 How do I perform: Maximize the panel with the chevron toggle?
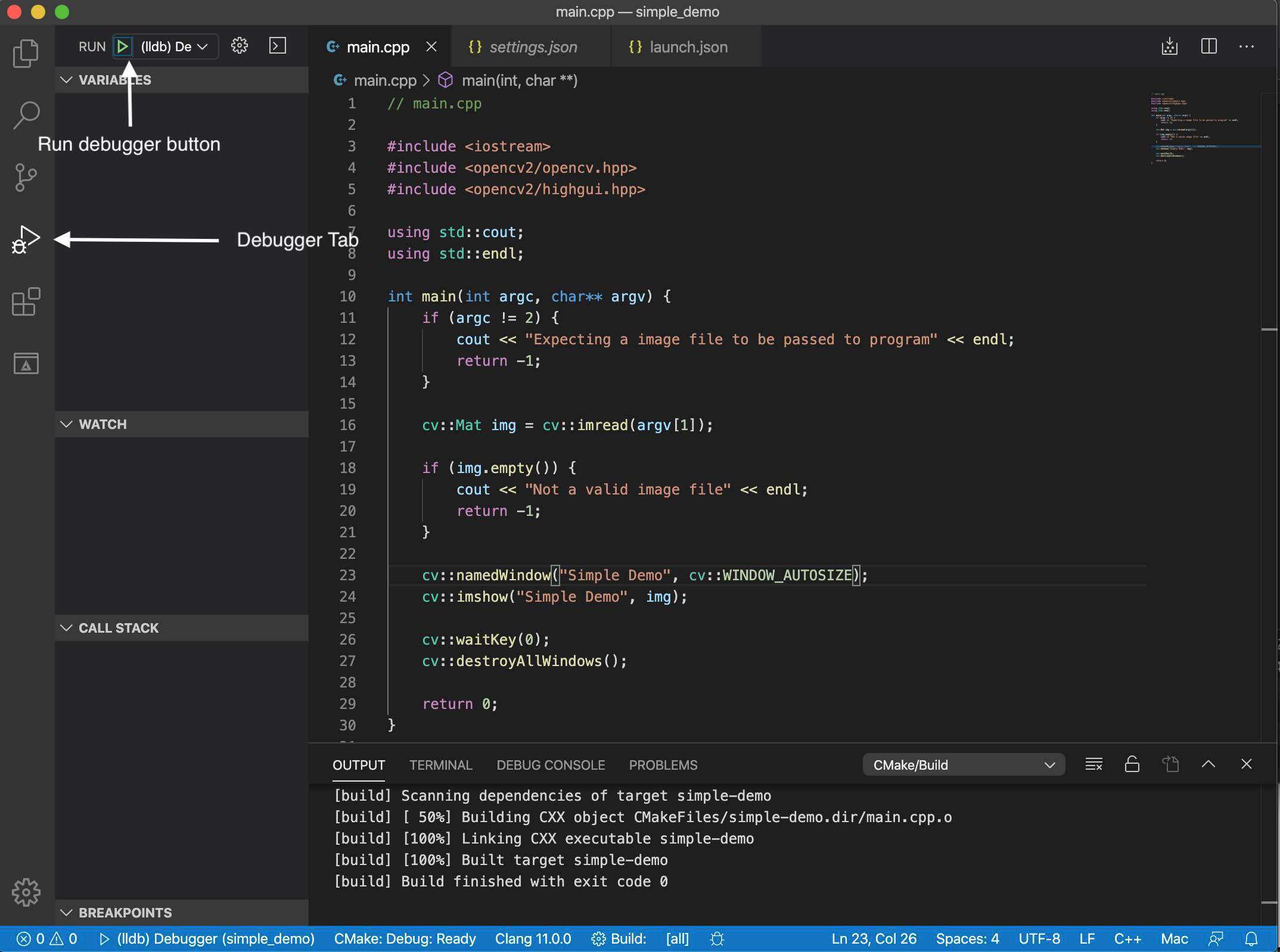tap(1208, 764)
